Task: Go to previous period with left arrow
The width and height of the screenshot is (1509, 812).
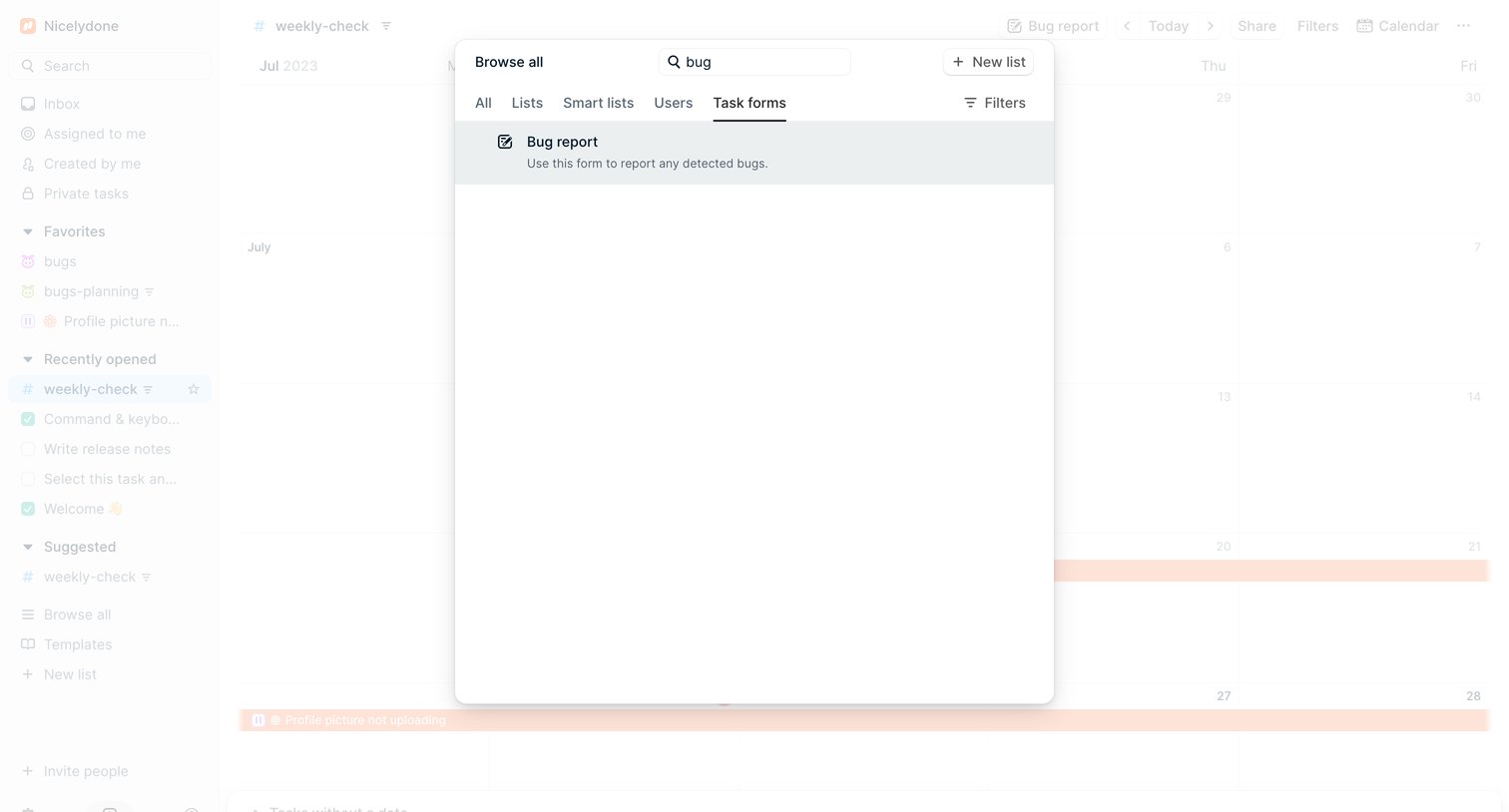Action: 1127,26
